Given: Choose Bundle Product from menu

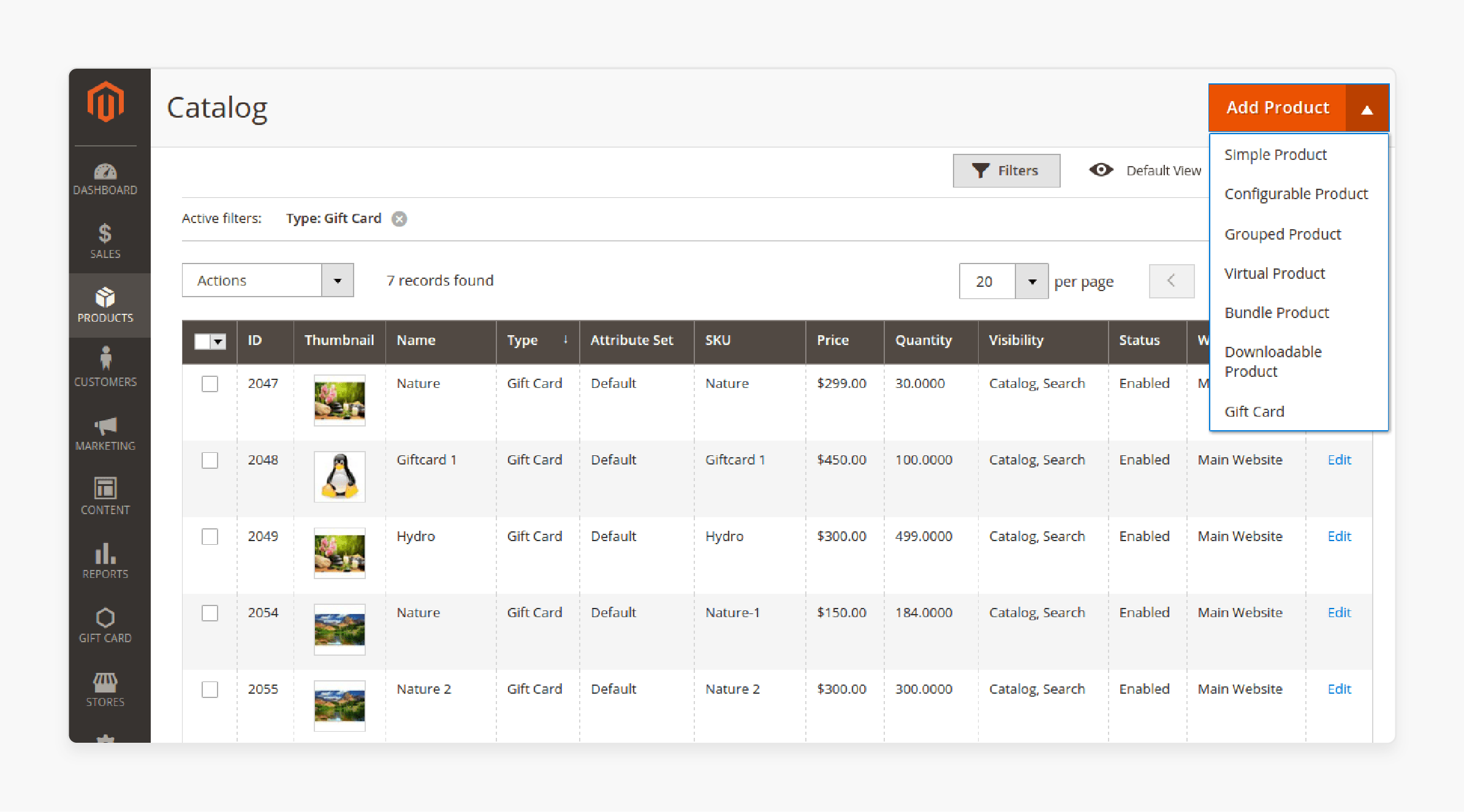Looking at the screenshot, I should pos(1276,313).
